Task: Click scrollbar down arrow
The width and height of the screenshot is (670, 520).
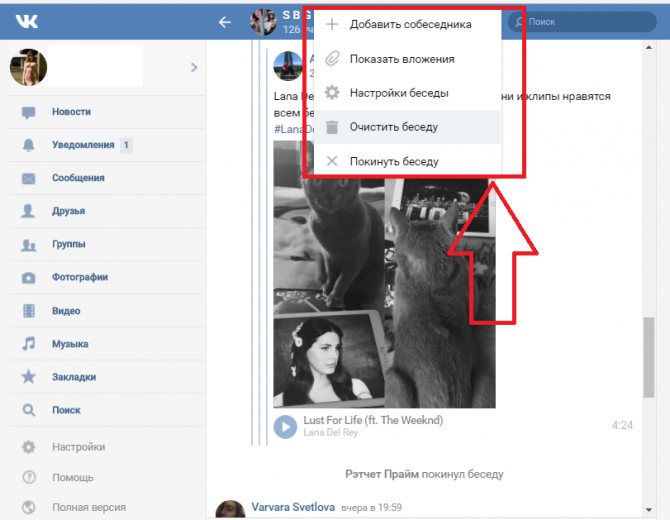Action: coord(649,509)
